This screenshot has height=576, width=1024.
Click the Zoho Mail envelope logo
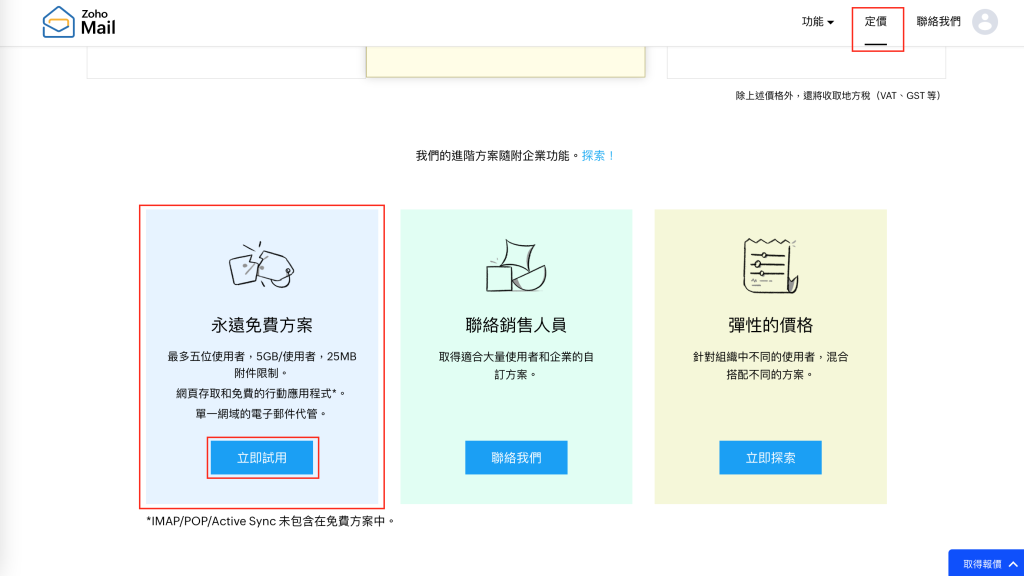point(58,22)
